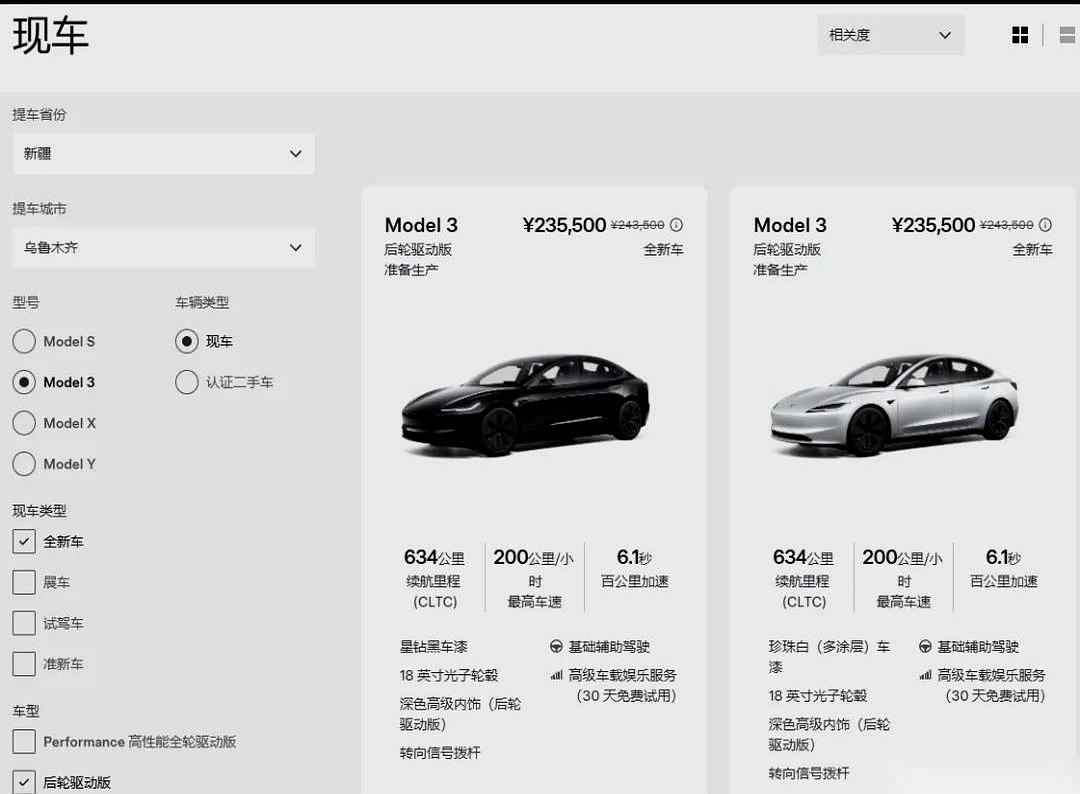Check the 展车 filter checkbox
The height and width of the screenshot is (794, 1080).
point(23,582)
